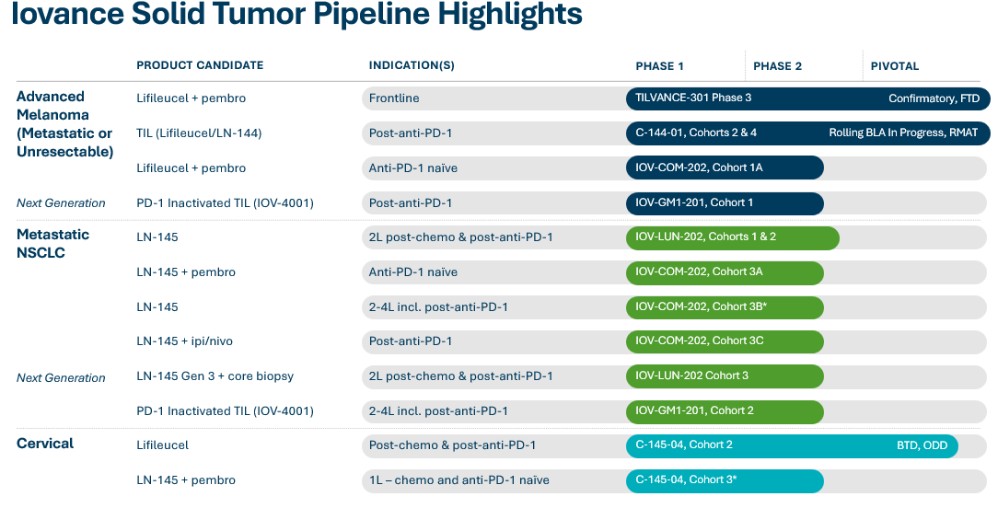Select the C-145-04, Cohort 2 teal bar

click(x=790, y=445)
